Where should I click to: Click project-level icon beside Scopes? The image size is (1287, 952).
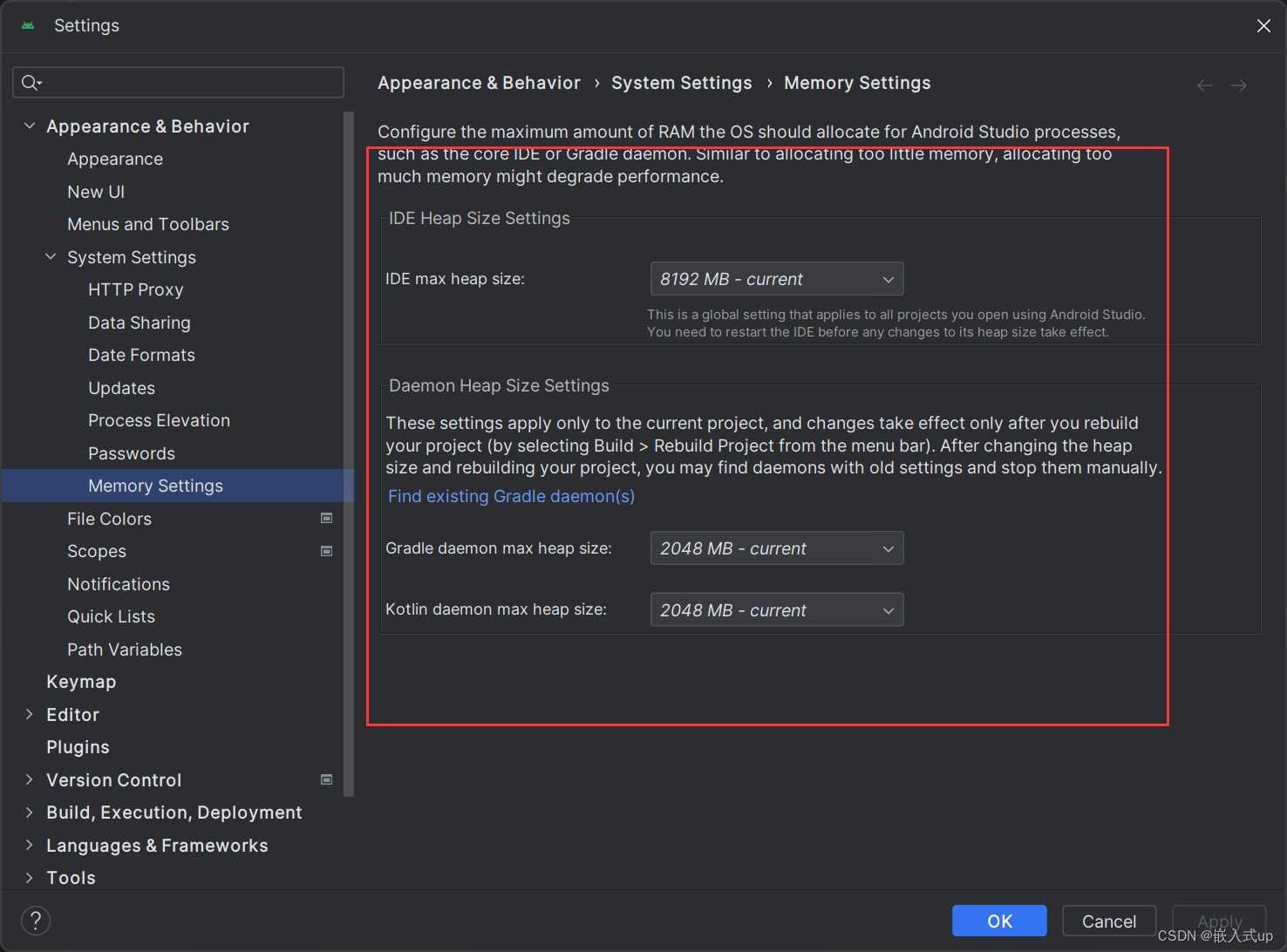click(x=327, y=551)
